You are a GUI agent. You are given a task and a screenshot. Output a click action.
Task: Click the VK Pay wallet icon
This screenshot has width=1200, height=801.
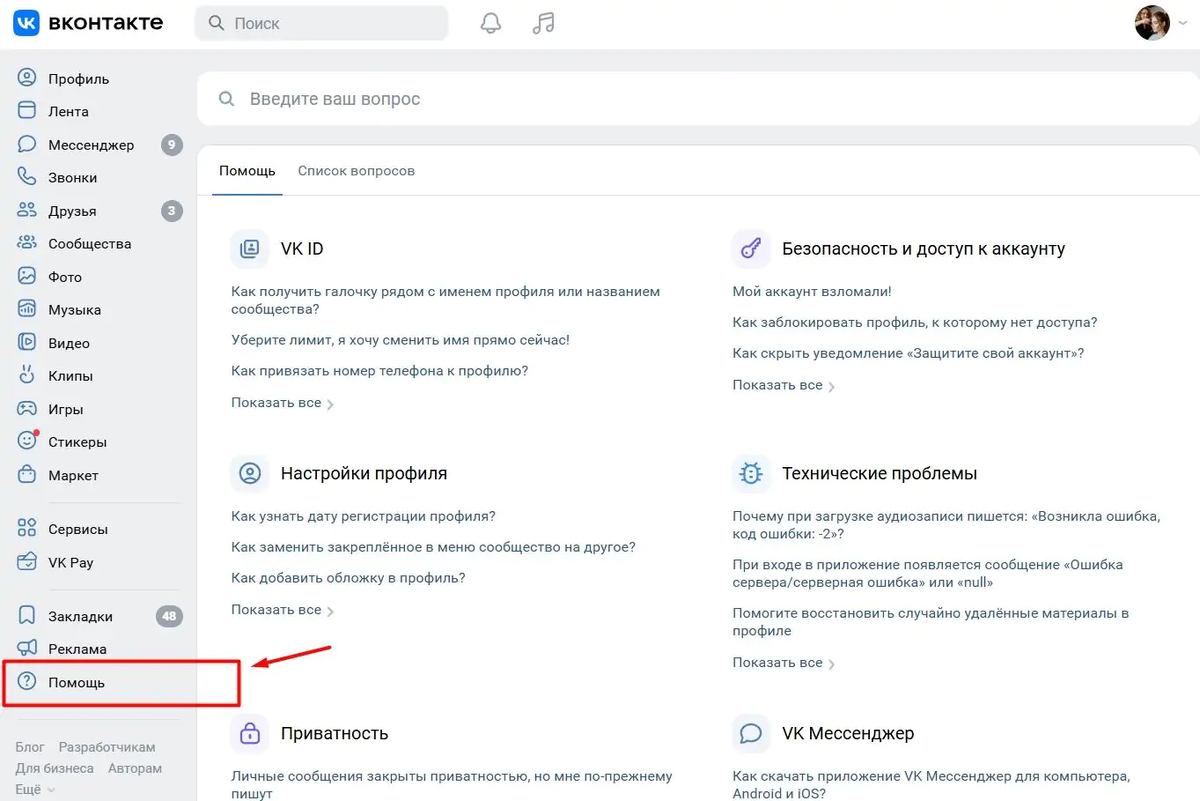tap(27, 562)
